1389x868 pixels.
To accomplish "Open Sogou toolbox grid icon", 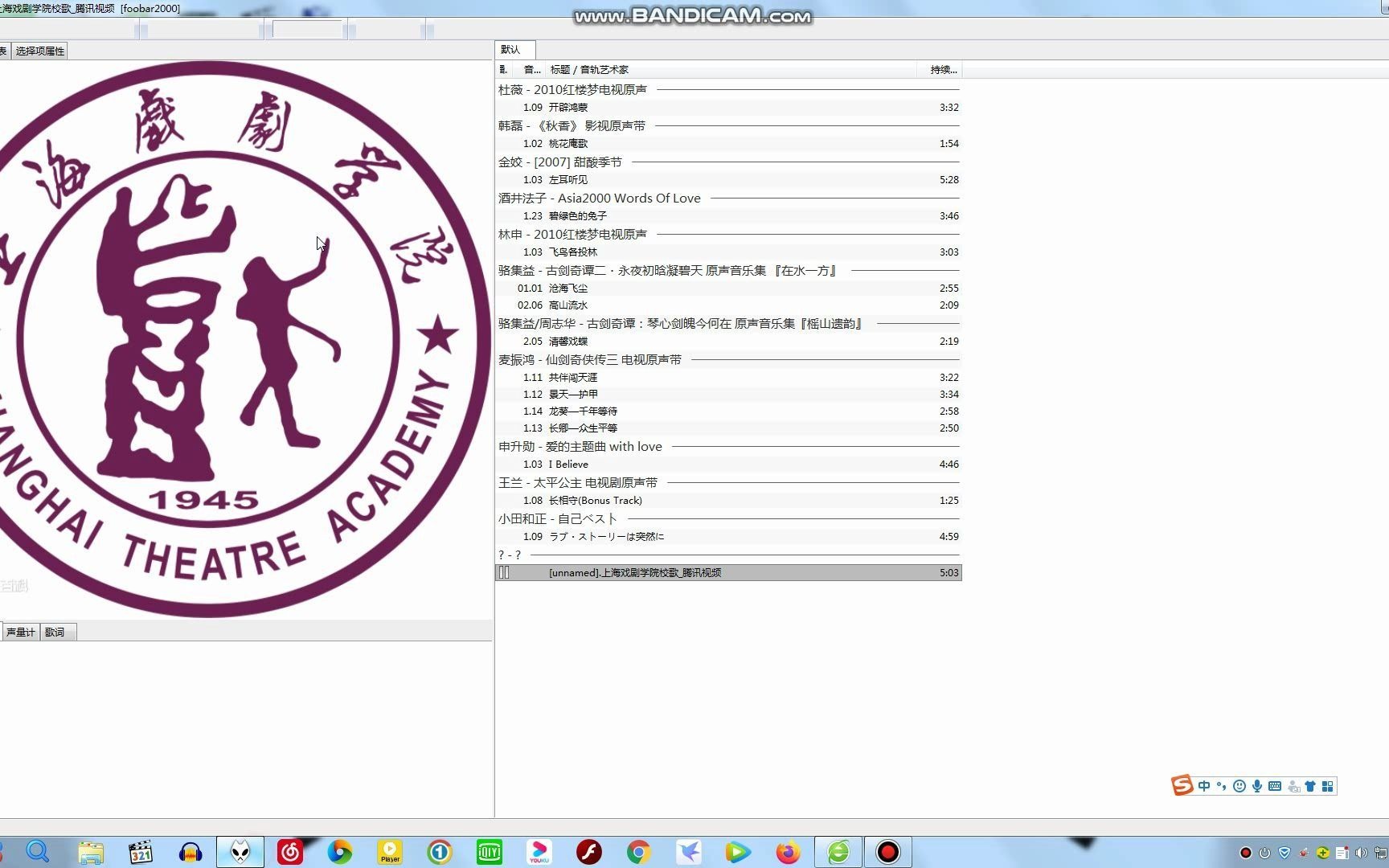I will 1327,786.
